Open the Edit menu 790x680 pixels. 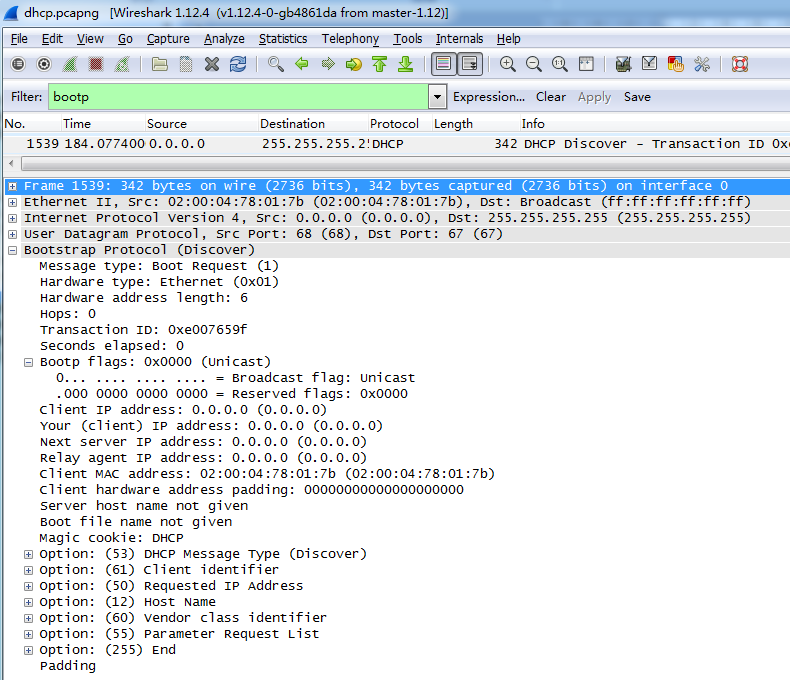(x=52, y=39)
